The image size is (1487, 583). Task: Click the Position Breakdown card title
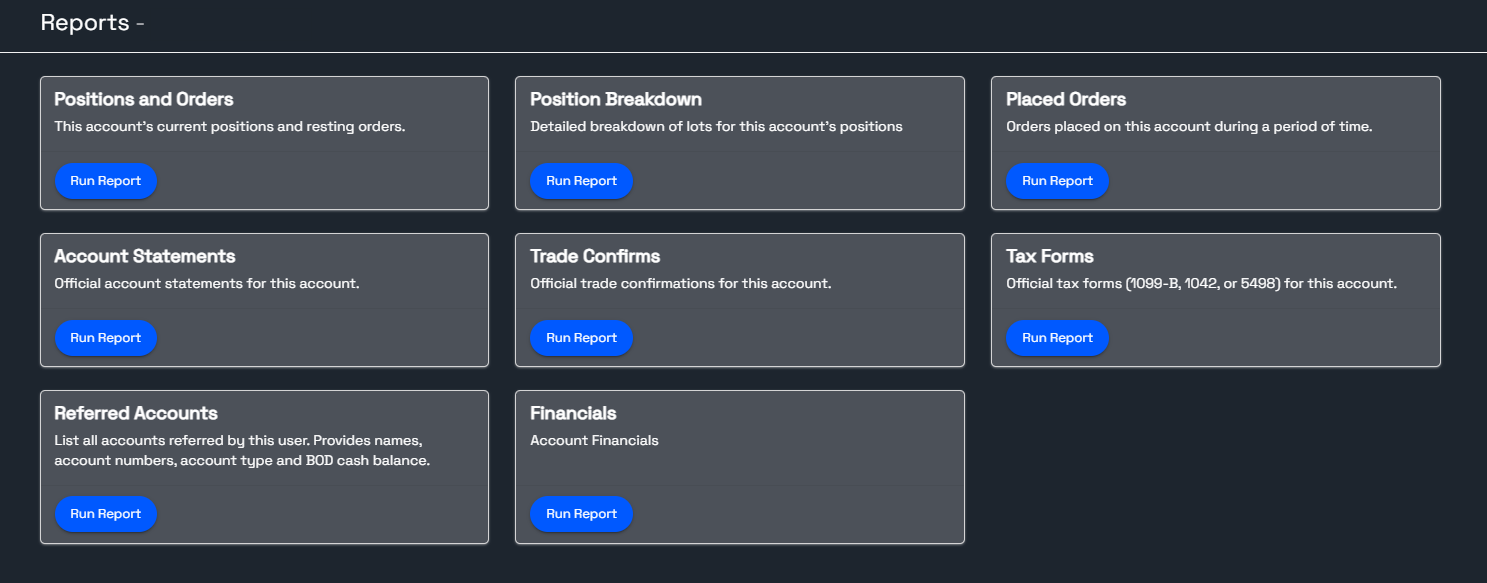[x=616, y=99]
